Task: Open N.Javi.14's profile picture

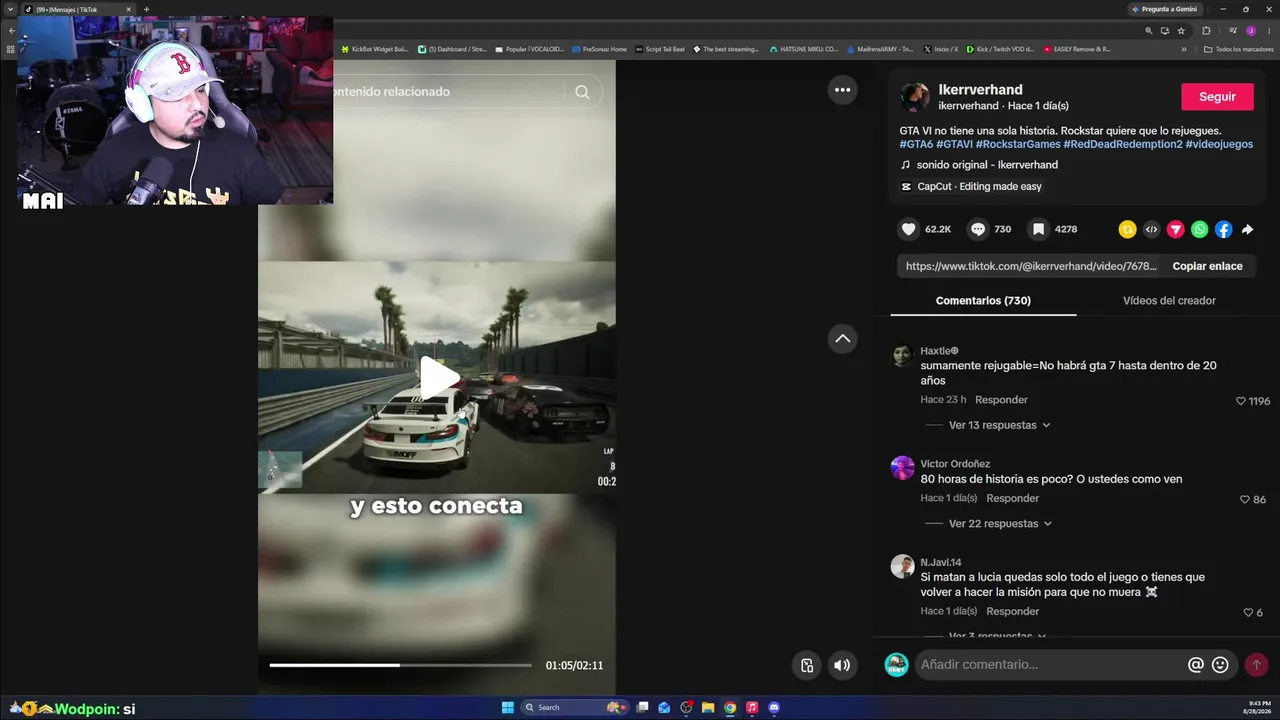Action: click(x=902, y=566)
